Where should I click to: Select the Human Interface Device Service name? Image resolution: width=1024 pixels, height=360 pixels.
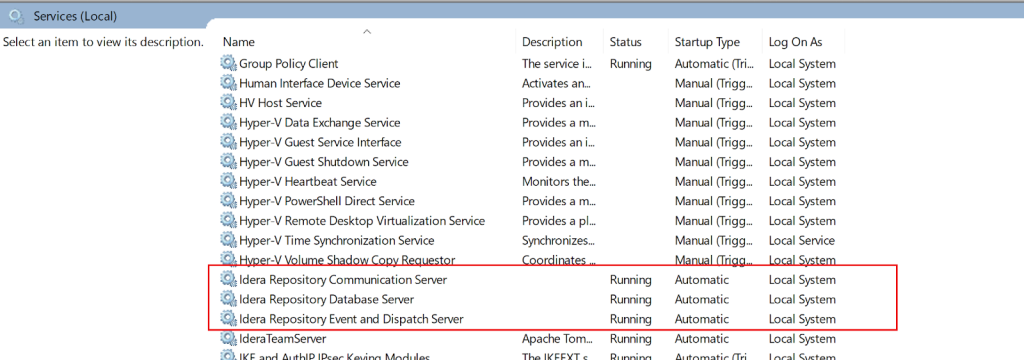tap(319, 84)
